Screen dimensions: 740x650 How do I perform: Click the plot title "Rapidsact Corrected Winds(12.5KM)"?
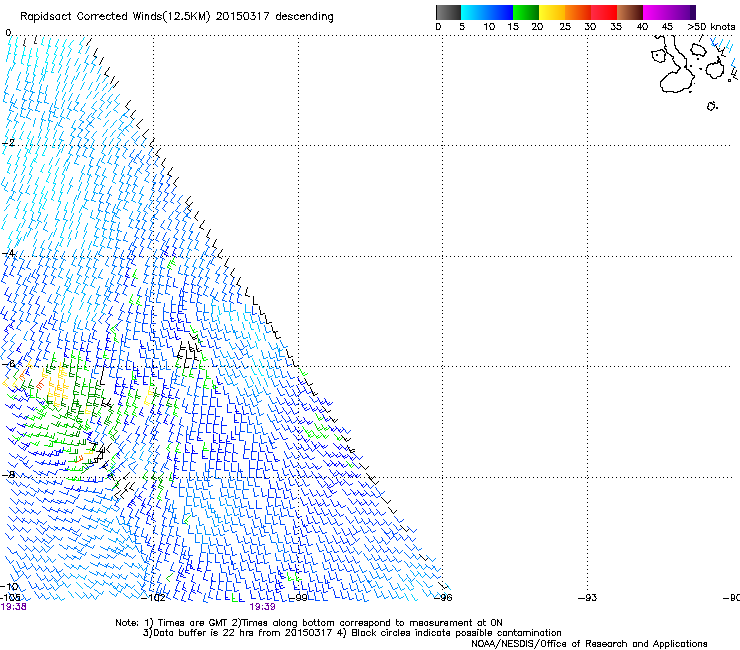pos(115,17)
